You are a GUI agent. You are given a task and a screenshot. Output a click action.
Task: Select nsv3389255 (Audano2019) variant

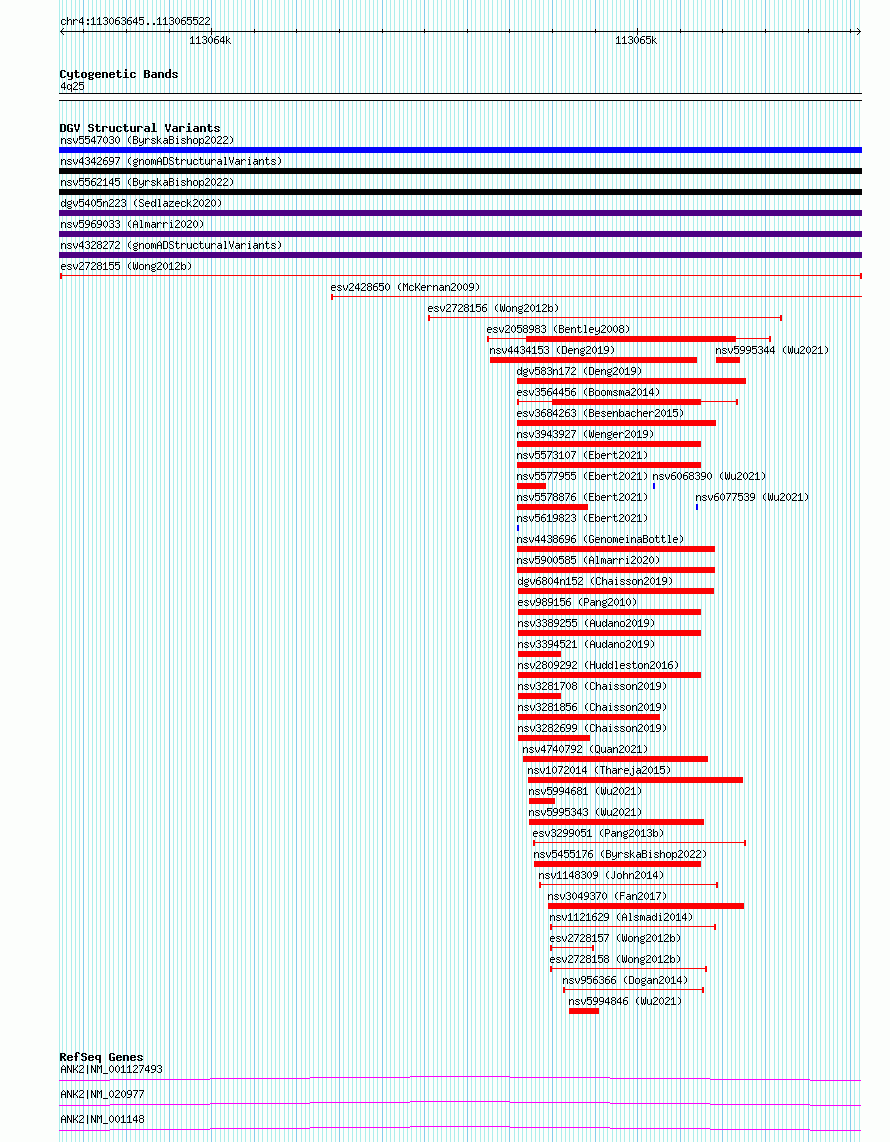(586, 624)
